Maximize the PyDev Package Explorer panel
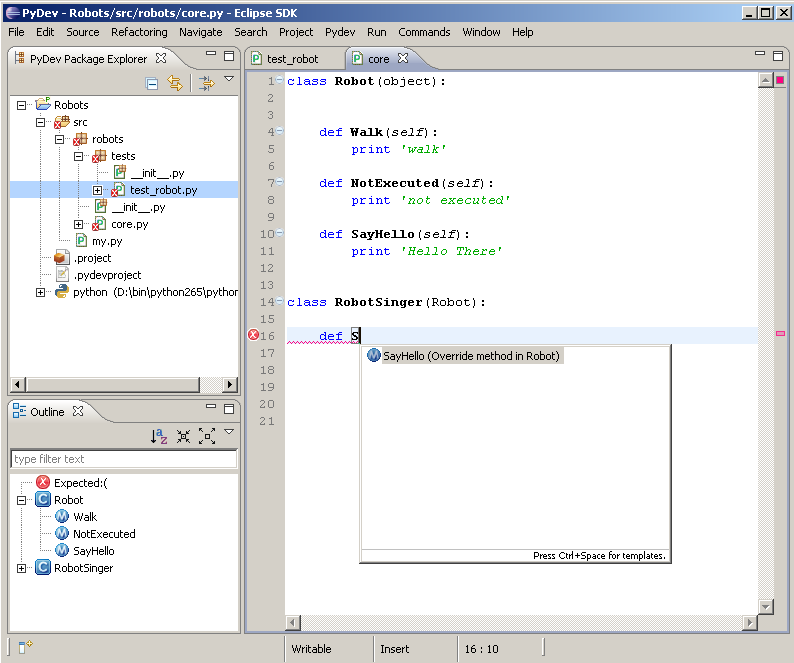The height and width of the screenshot is (663, 794). [x=229, y=56]
